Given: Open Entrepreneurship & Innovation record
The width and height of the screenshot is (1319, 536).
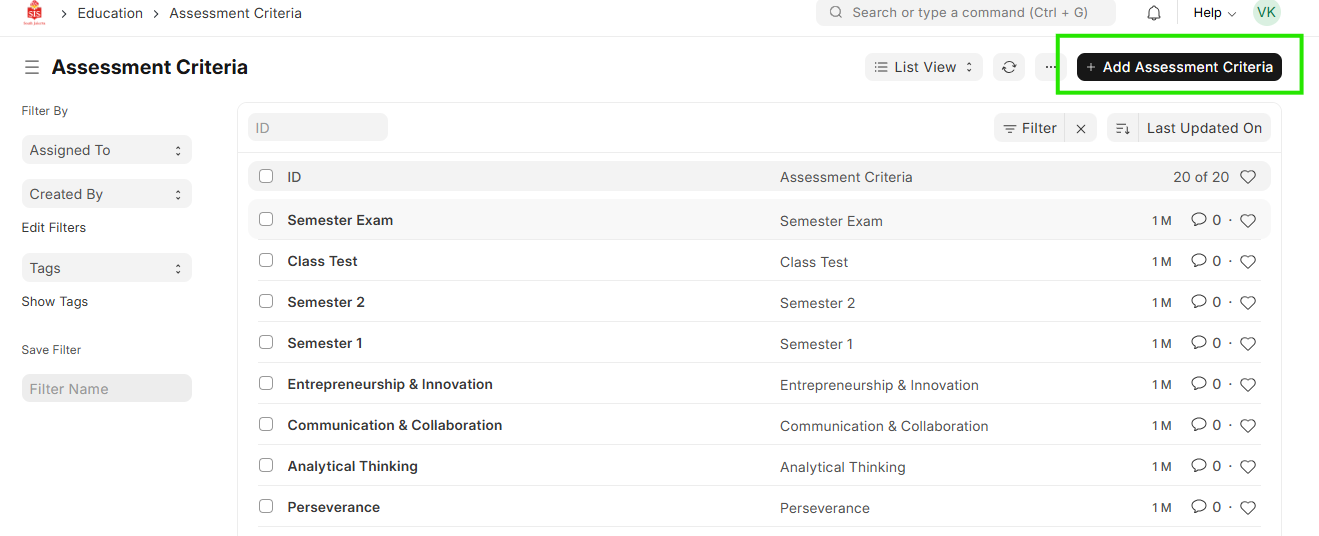Looking at the screenshot, I should [390, 384].
